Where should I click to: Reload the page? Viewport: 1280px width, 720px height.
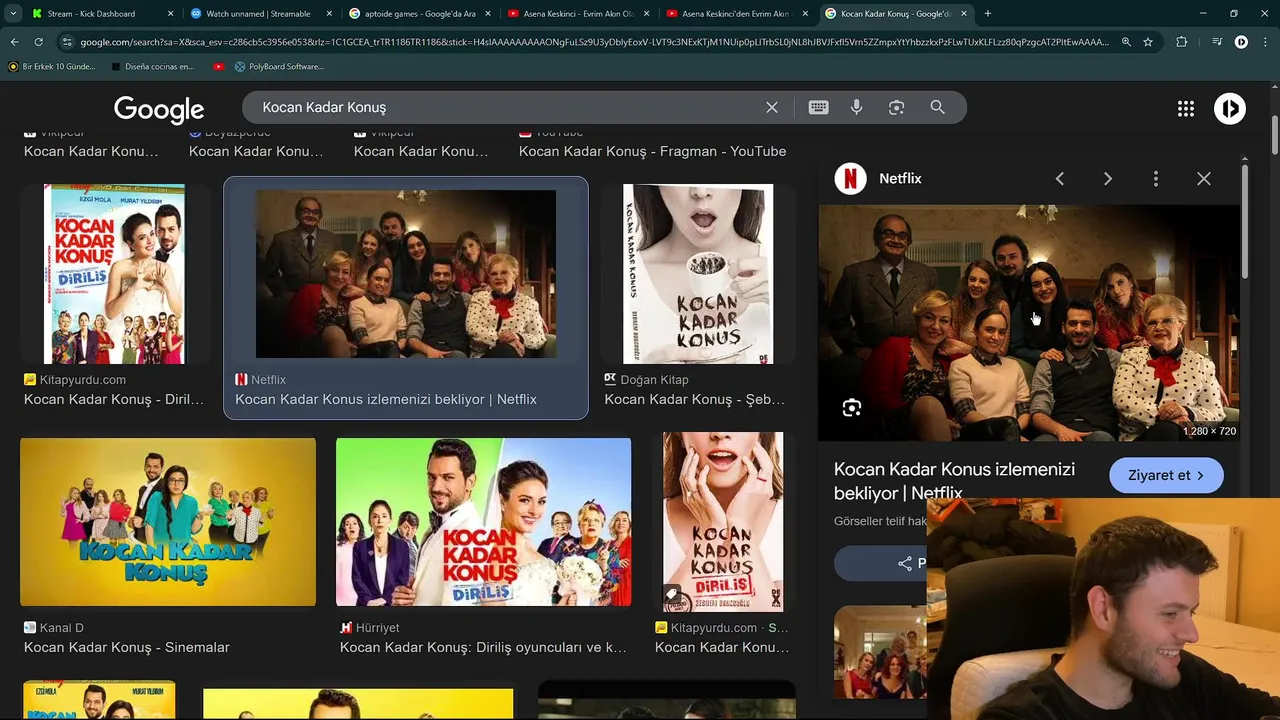39,42
